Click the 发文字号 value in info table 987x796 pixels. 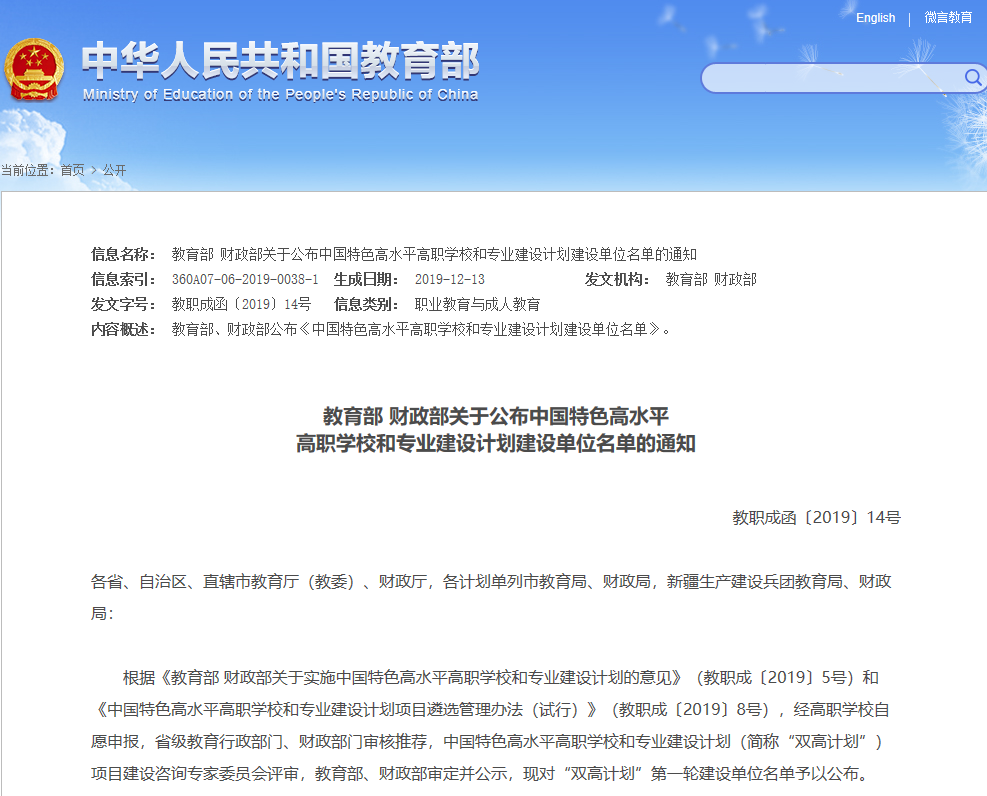241,304
